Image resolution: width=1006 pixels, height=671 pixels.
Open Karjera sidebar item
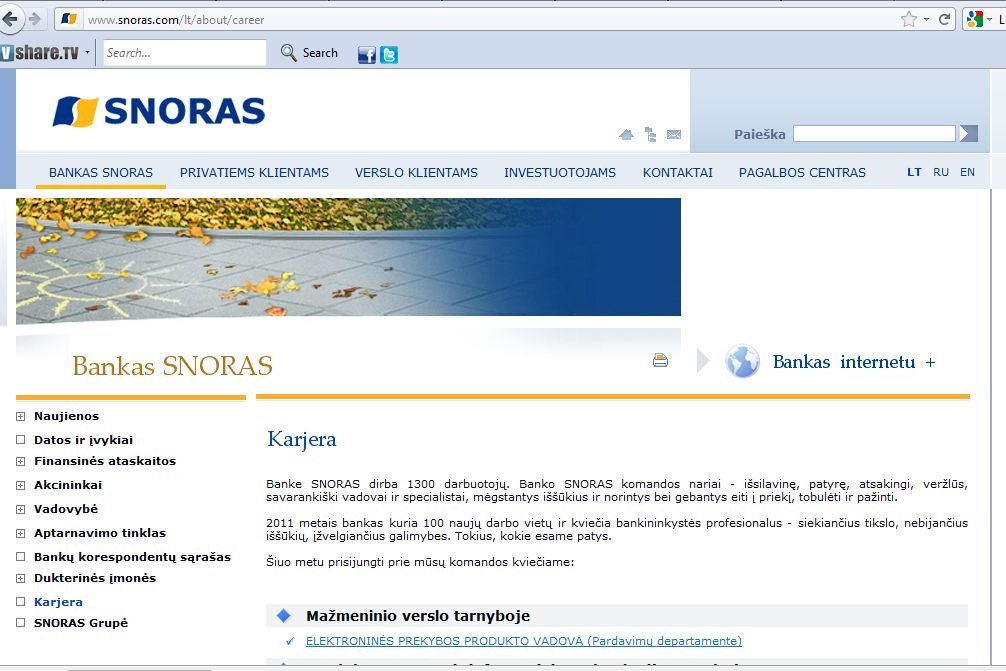pos(58,602)
